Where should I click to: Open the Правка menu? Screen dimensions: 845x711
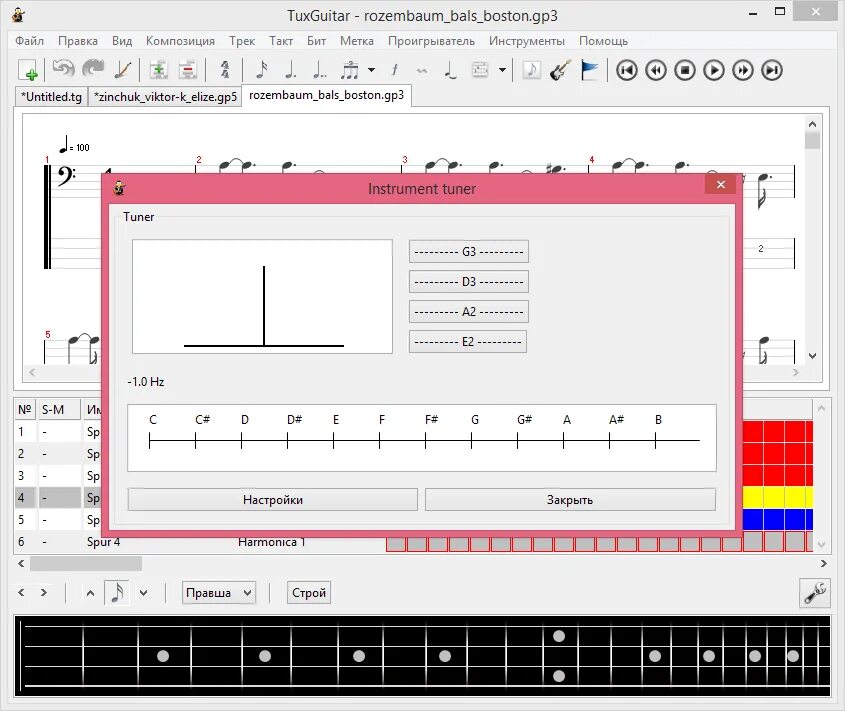[x=78, y=41]
